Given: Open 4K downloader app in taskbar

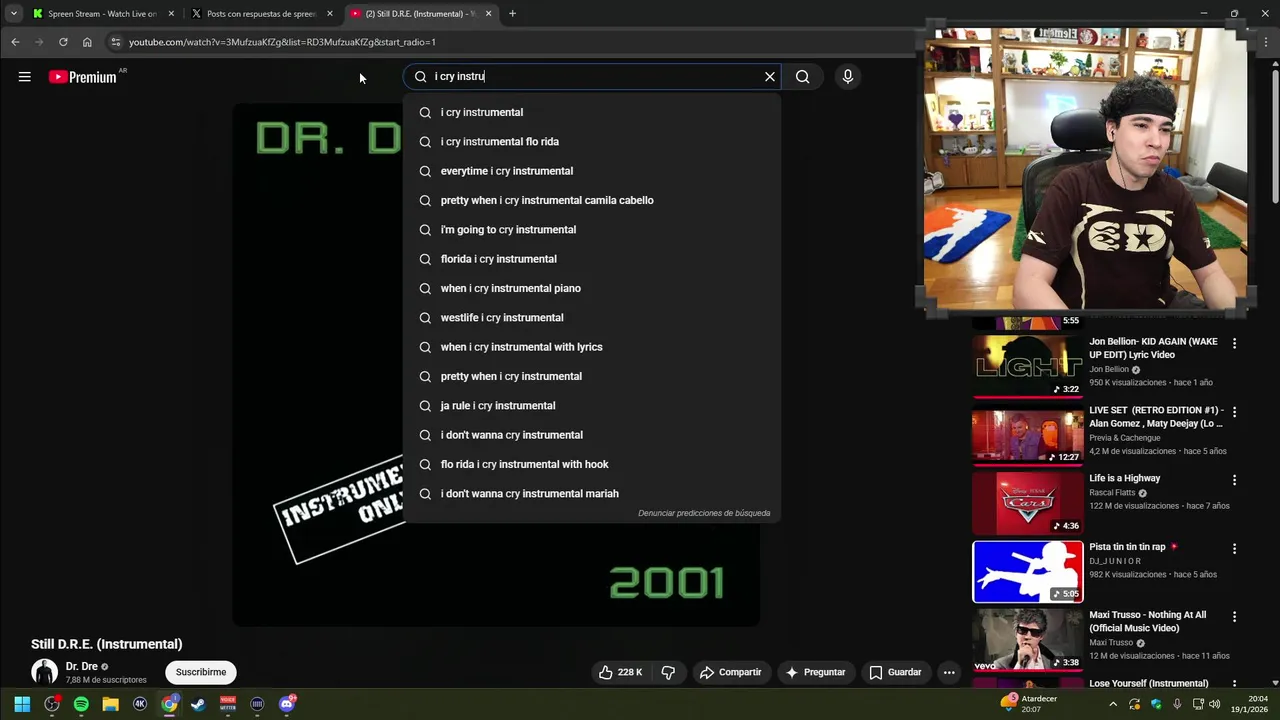Looking at the screenshot, I should point(140,704).
